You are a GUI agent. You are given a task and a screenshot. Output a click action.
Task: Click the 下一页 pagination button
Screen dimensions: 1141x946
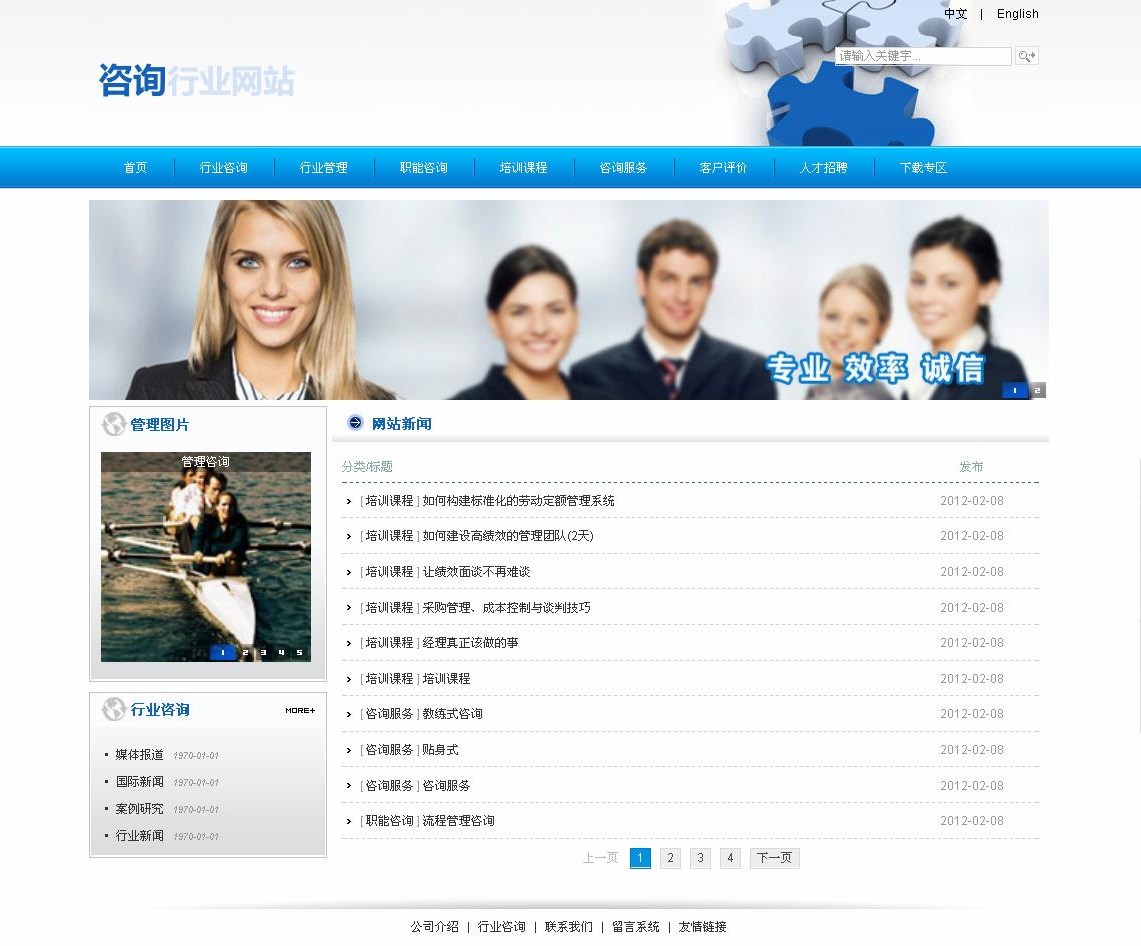(774, 858)
